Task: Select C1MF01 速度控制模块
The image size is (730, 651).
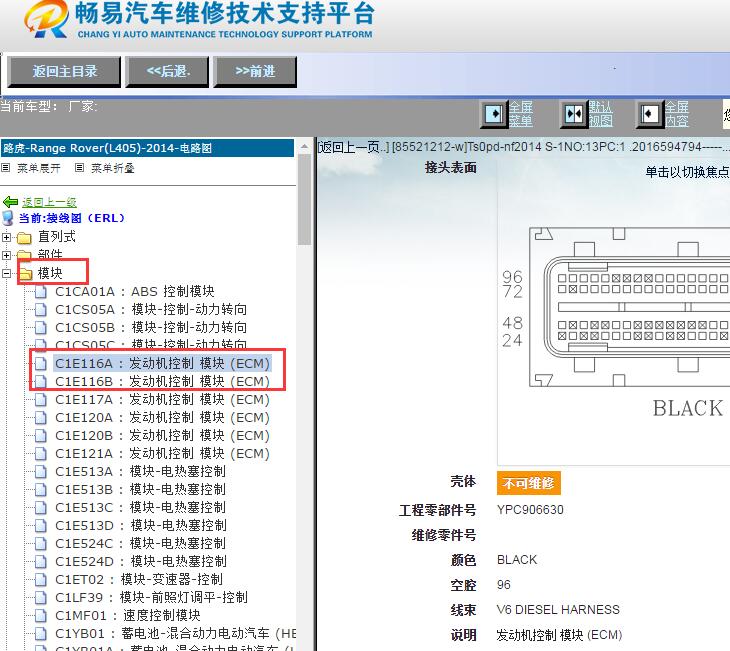Action: point(128,615)
